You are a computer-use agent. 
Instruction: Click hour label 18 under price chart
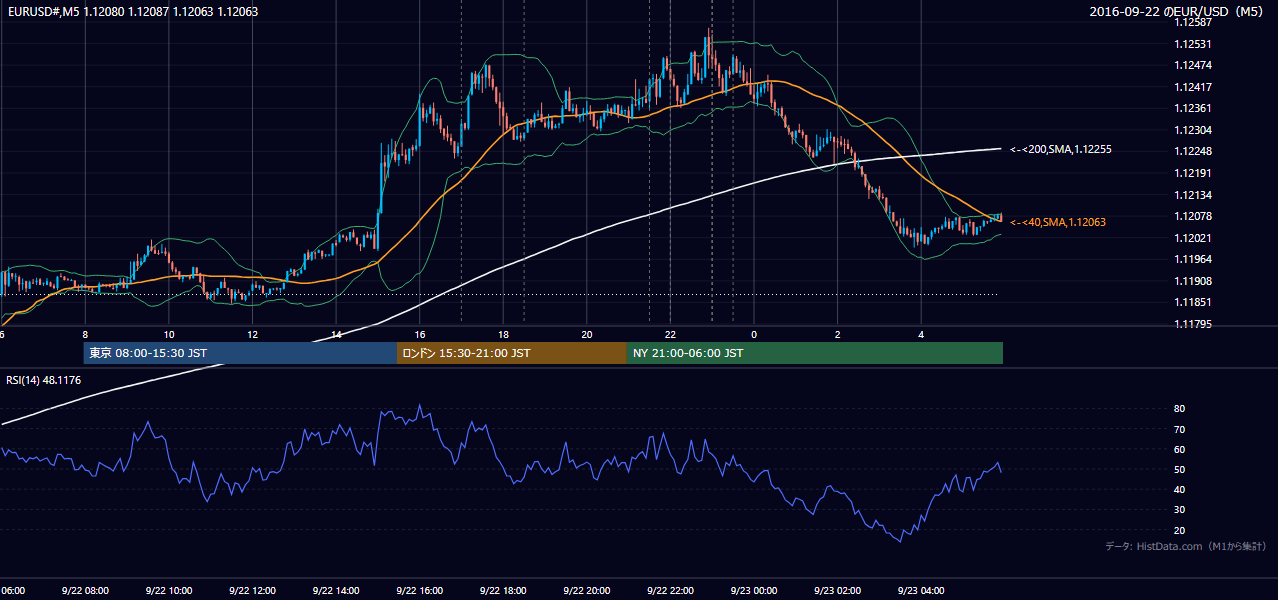click(504, 334)
